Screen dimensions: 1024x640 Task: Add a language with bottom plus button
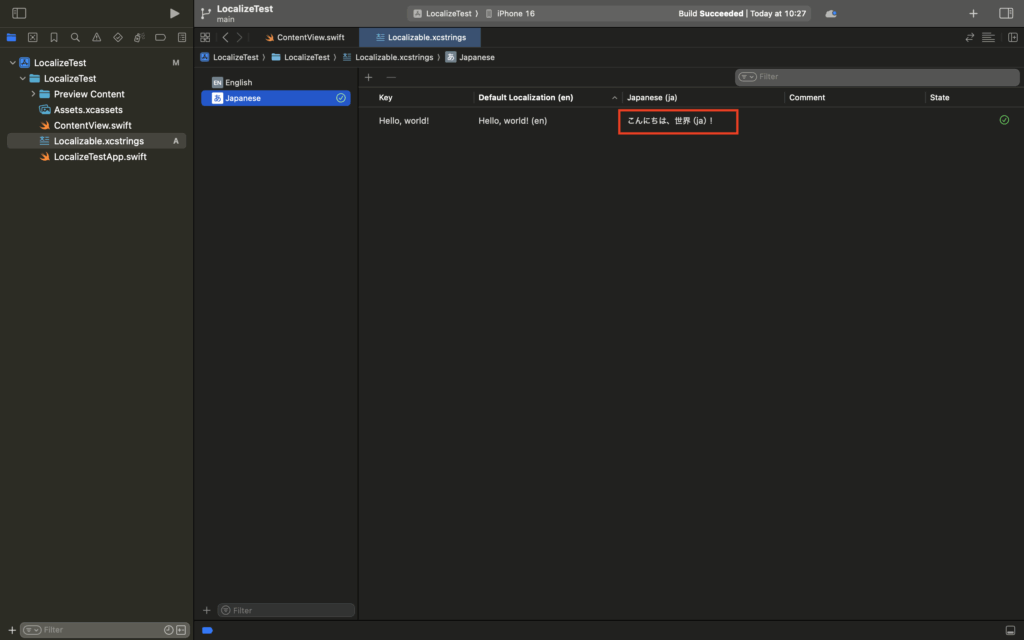coord(206,610)
